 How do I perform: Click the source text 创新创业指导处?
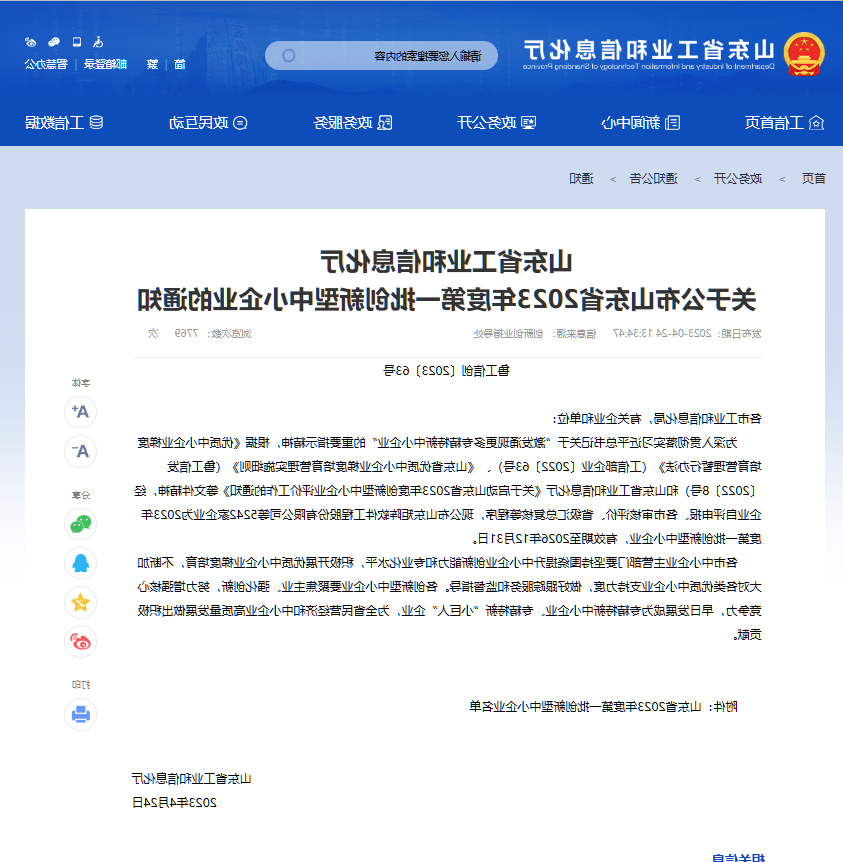[x=508, y=334]
